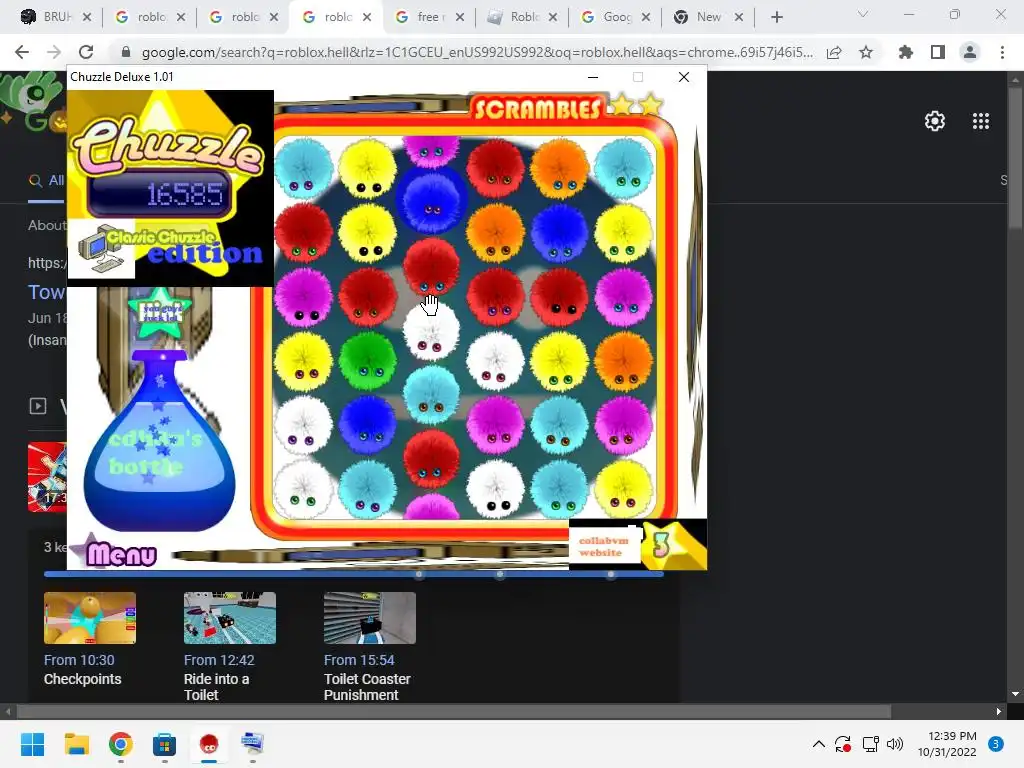Open 'Ride into a Toilet' key moment
Image resolution: width=1024 pixels, height=768 pixels.
216,687
